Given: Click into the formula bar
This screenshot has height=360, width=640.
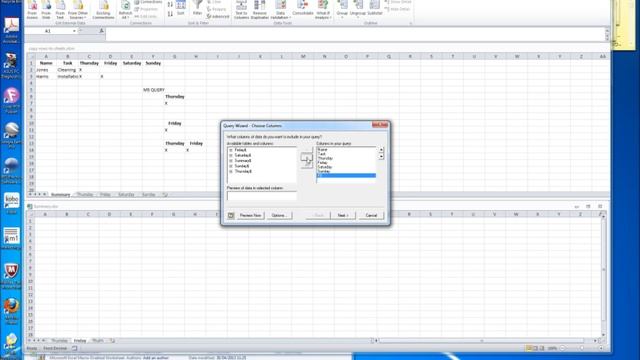Looking at the screenshot, I should click(x=355, y=34).
